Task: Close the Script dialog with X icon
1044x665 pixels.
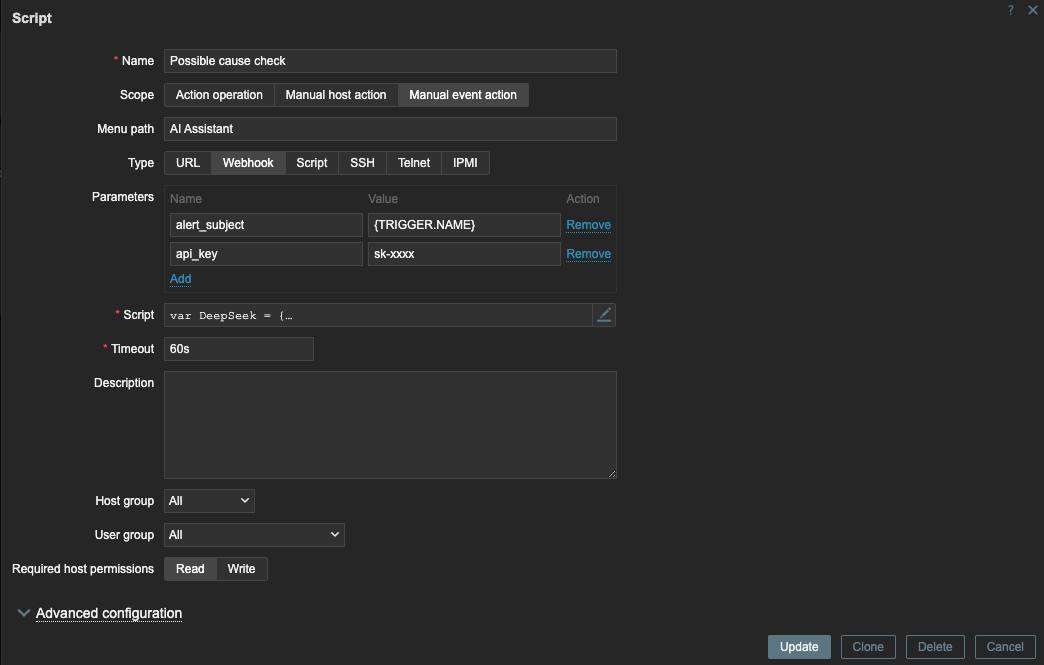Action: [1033, 10]
